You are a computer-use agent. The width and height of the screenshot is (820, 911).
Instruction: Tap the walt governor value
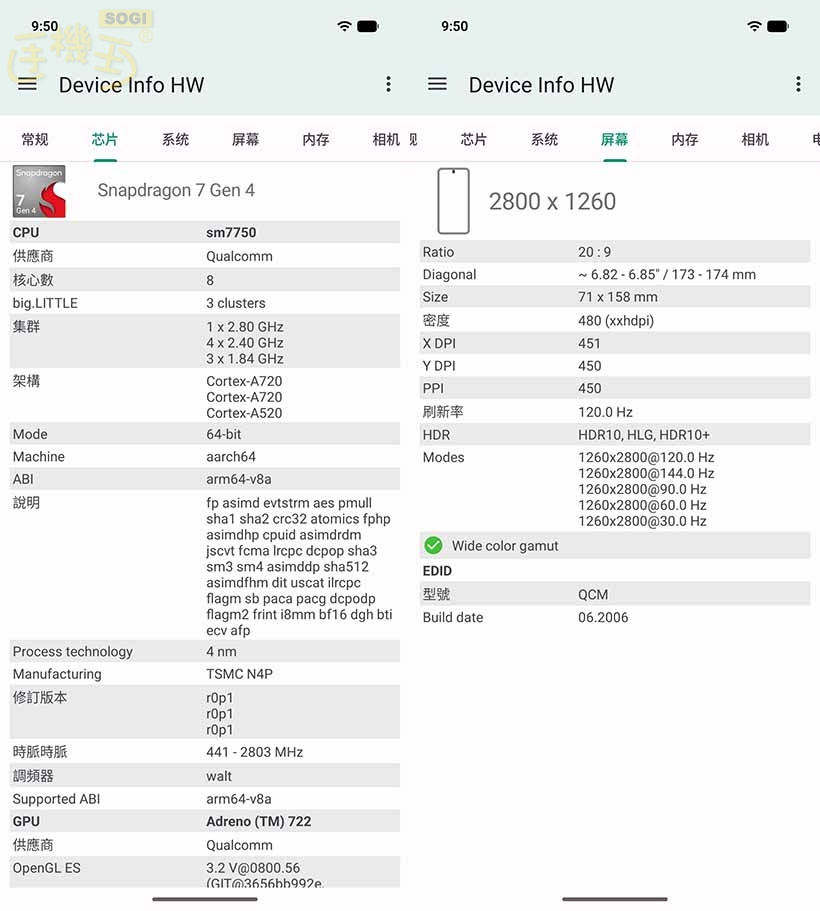click(219, 776)
